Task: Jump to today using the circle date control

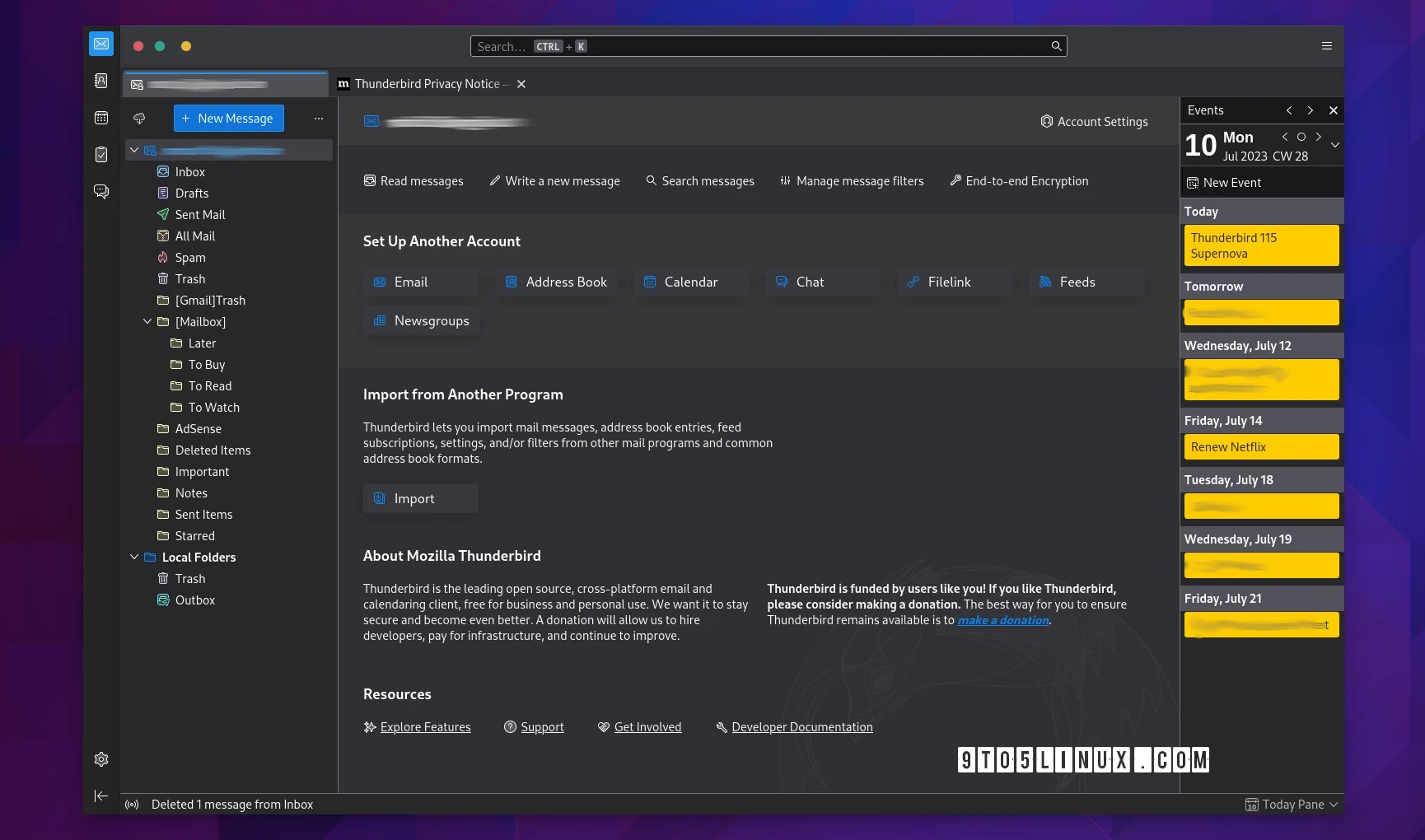Action: [x=1301, y=137]
